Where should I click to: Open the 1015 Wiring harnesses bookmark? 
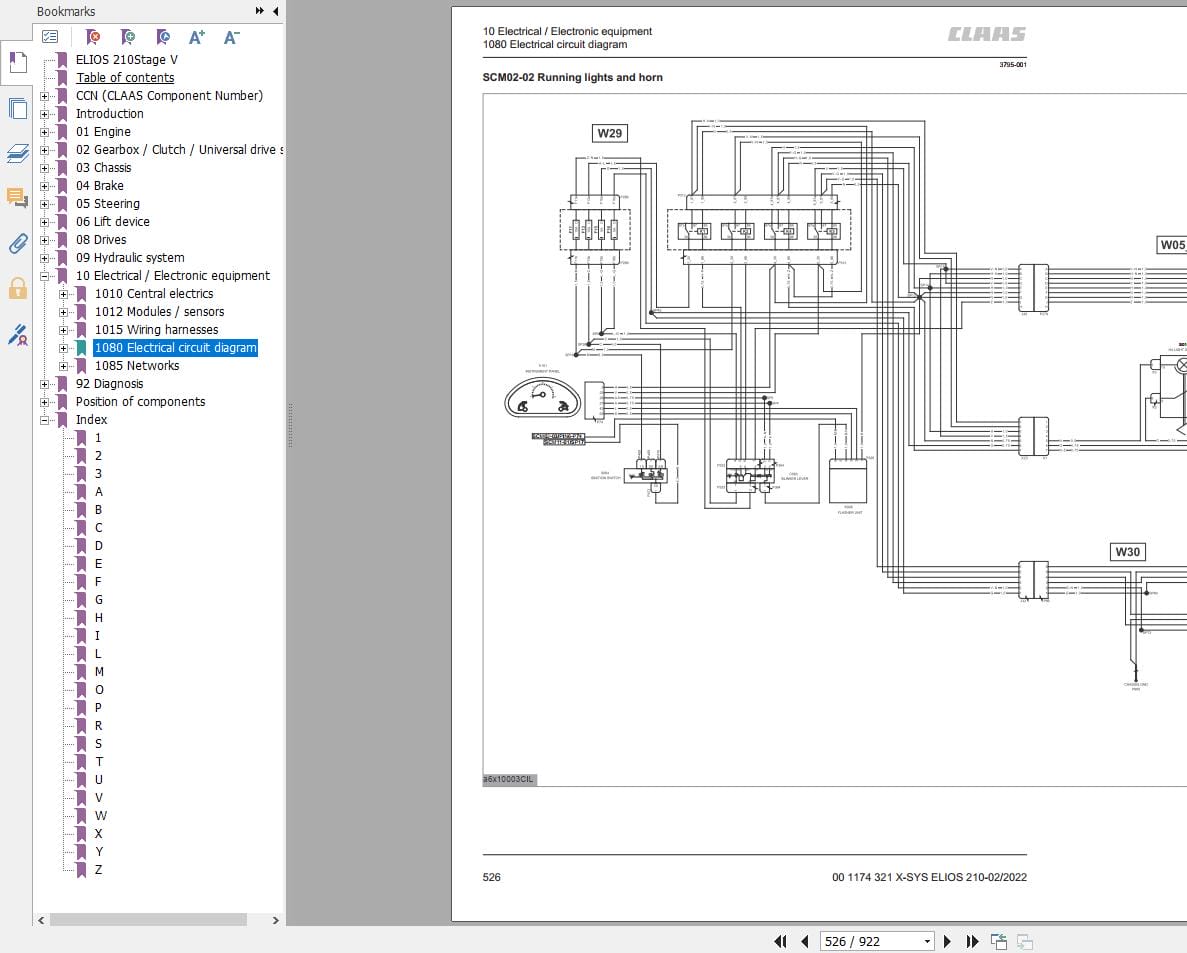157,329
